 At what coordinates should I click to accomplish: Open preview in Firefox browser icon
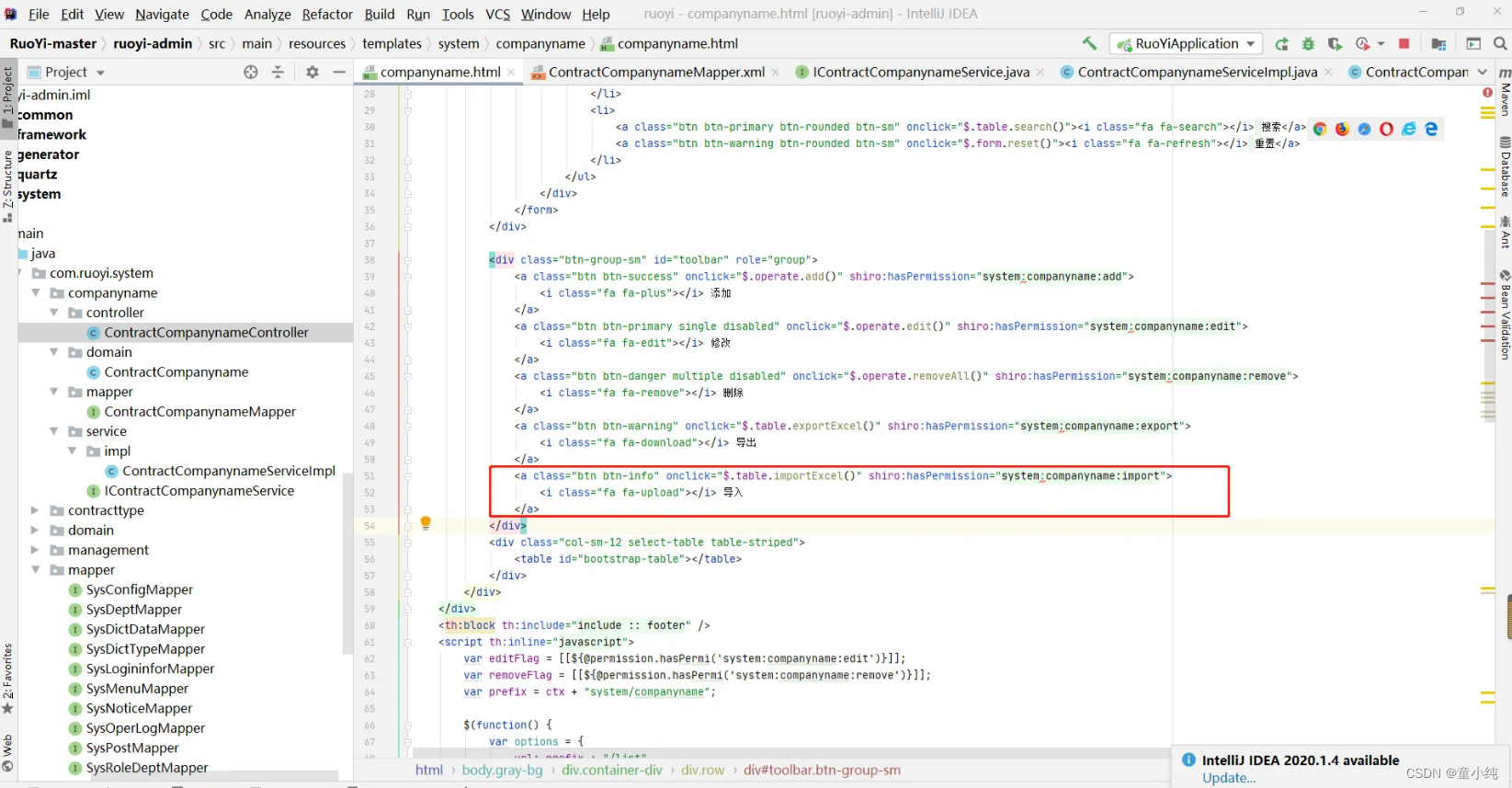1342,129
